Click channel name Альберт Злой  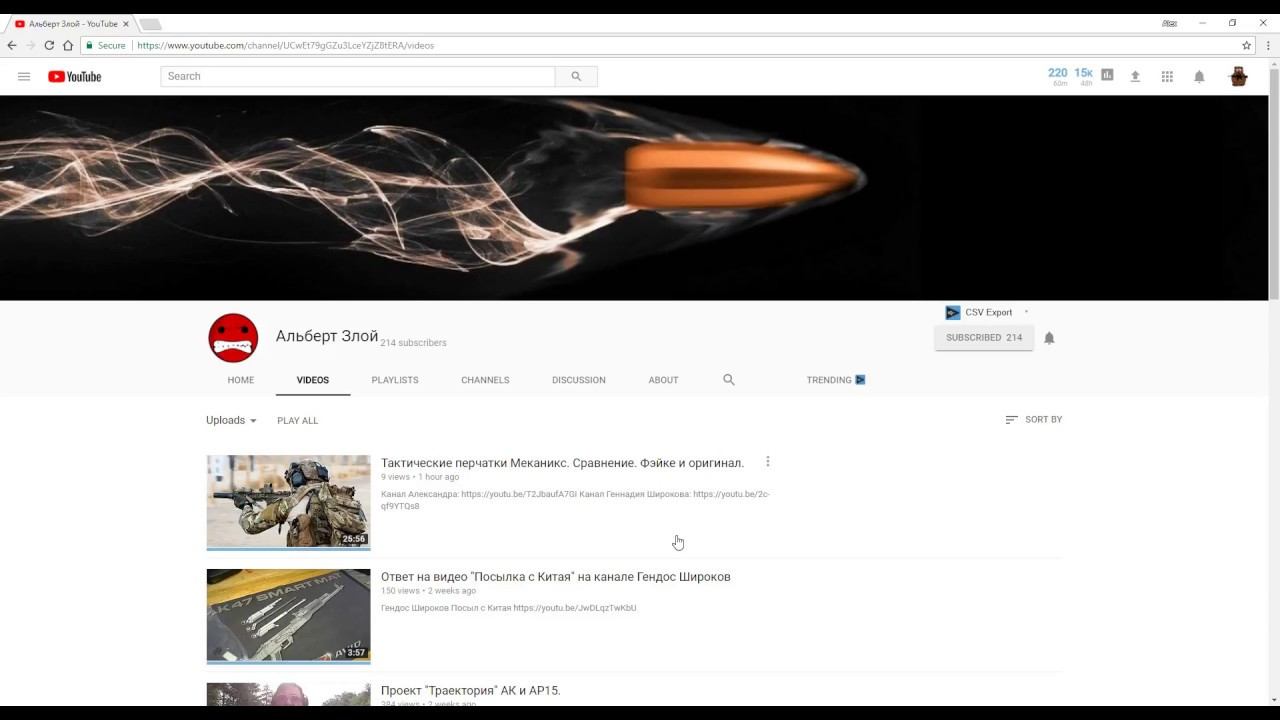(327, 336)
